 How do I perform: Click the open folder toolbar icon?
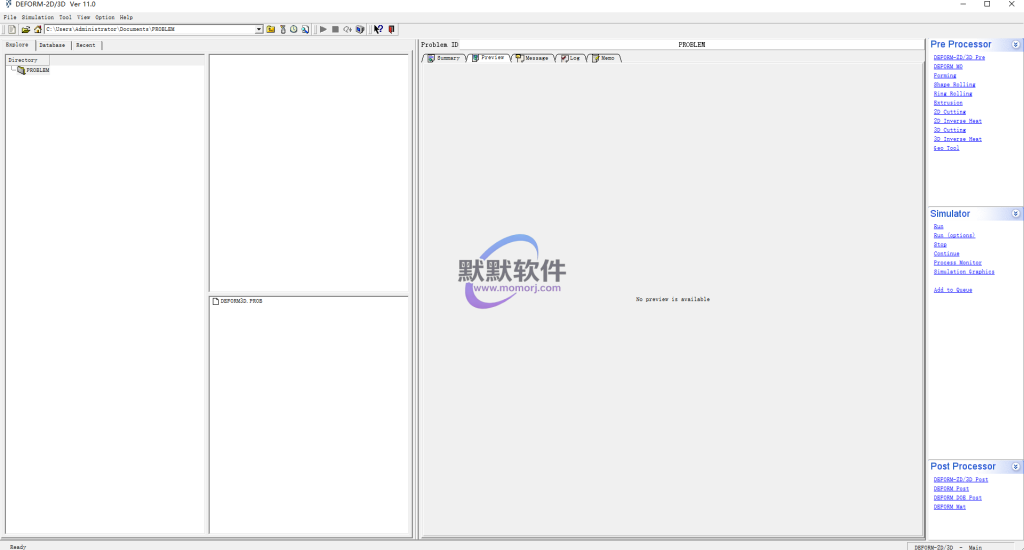[26, 29]
